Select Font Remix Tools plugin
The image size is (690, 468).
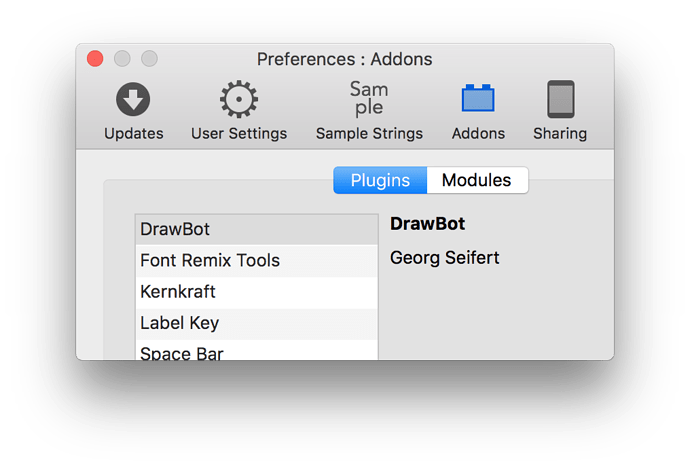256,261
